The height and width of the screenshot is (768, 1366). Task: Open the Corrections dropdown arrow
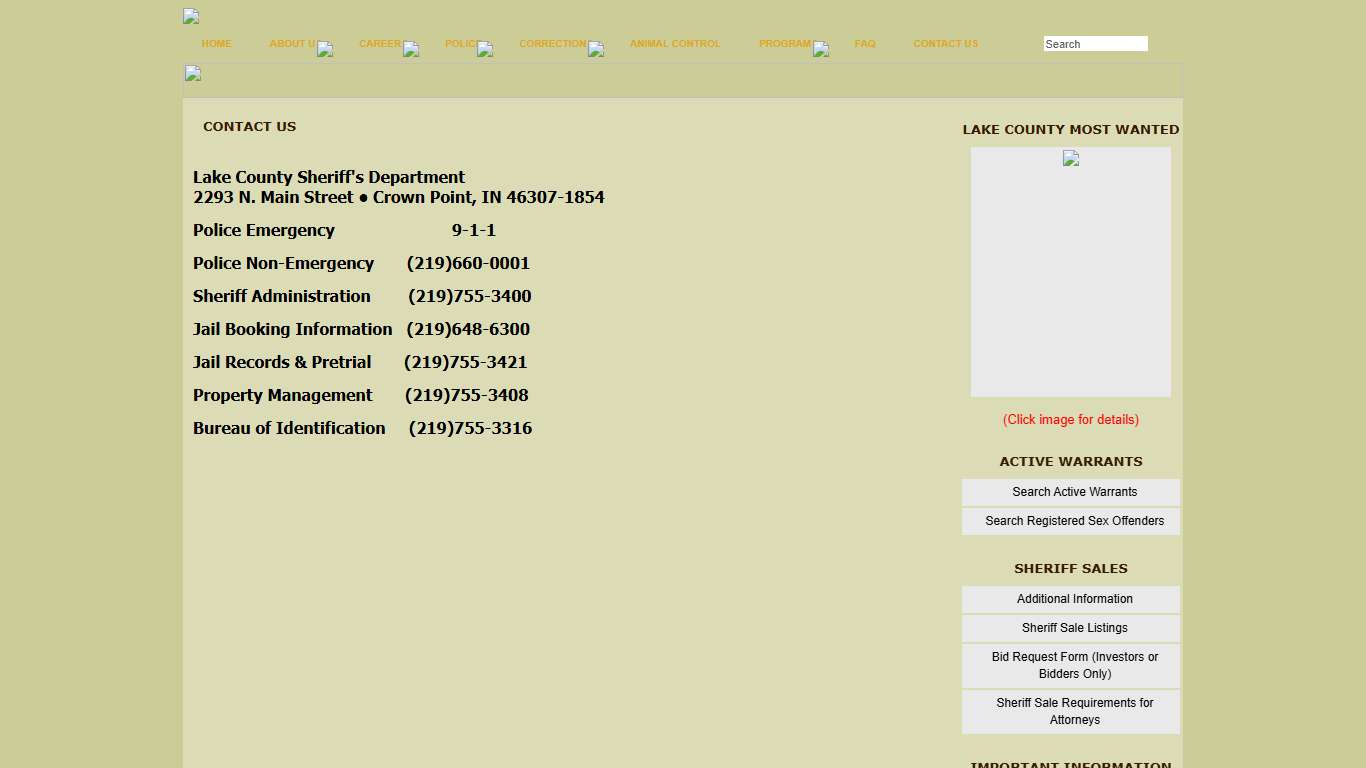596,49
